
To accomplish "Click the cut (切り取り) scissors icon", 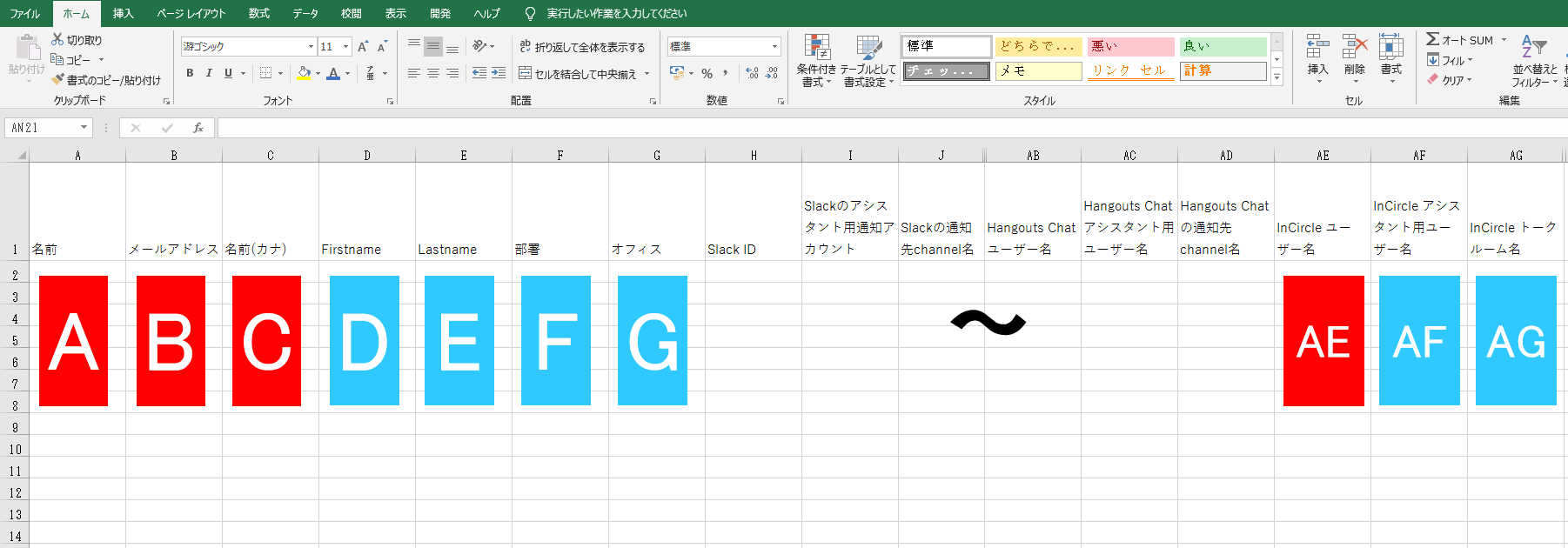I will point(57,39).
